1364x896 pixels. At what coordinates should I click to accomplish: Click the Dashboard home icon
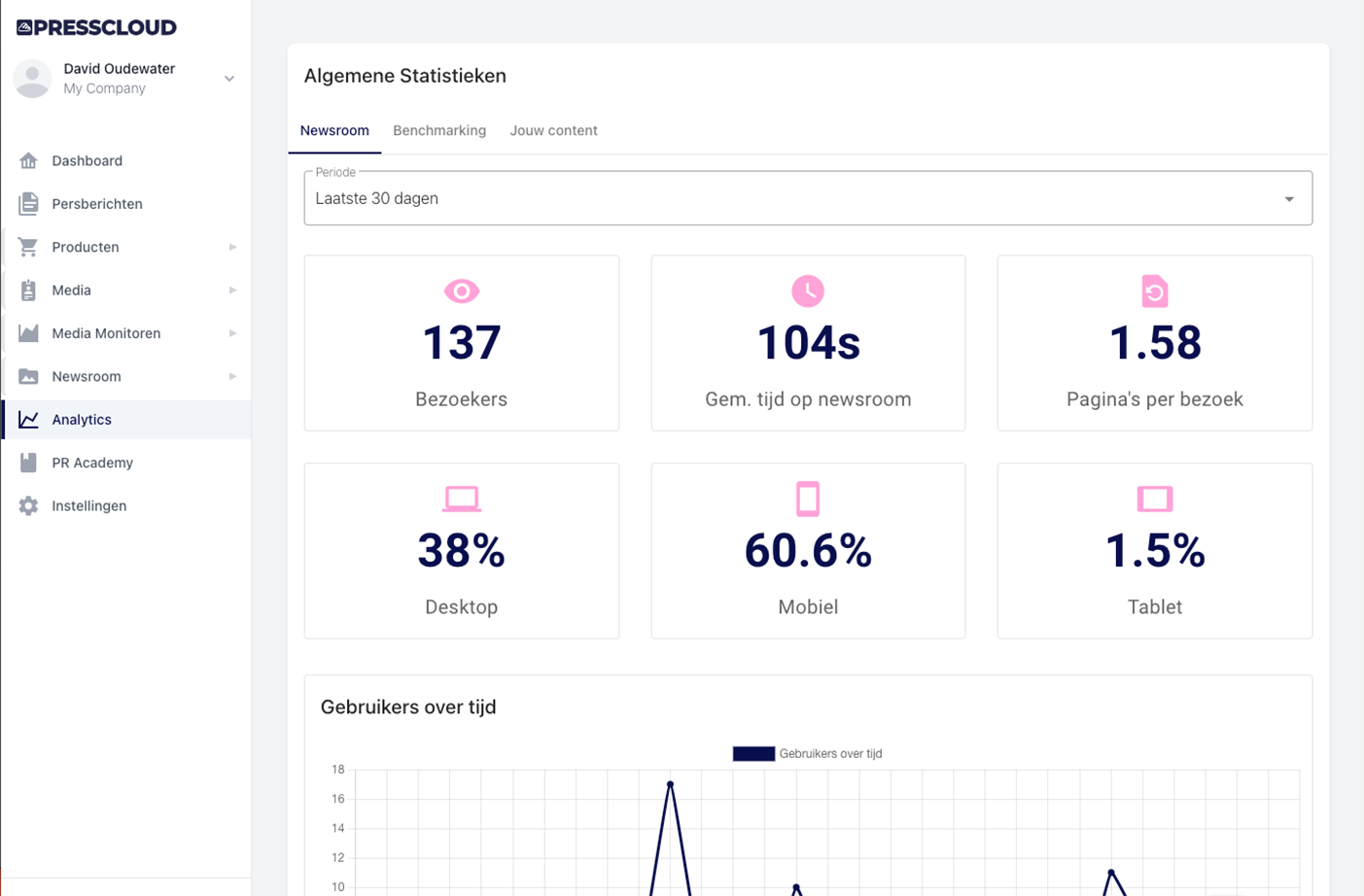pyautogui.click(x=28, y=160)
